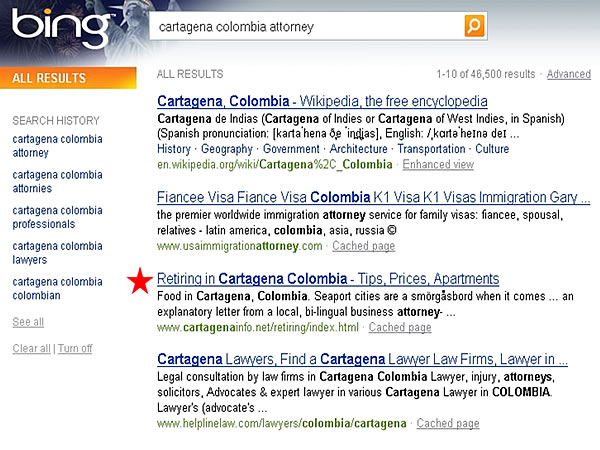Image resolution: width=600 pixels, height=450 pixels.
Task: Select the ALL RESULTS orange tab
Action: tap(50, 78)
